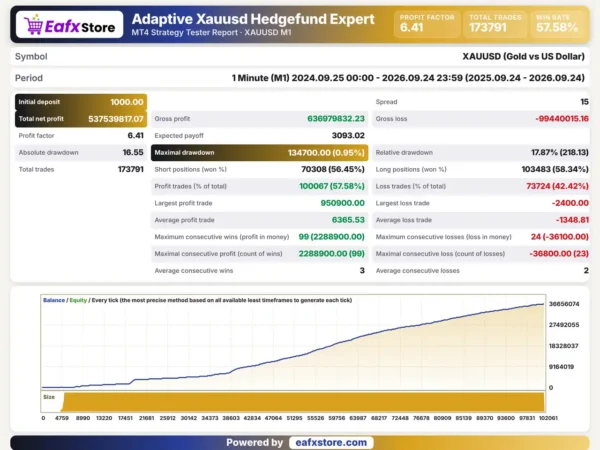Image resolution: width=600 pixels, height=450 pixels.
Task: Click the Equity legend label on the chart
Action: click(x=78, y=300)
